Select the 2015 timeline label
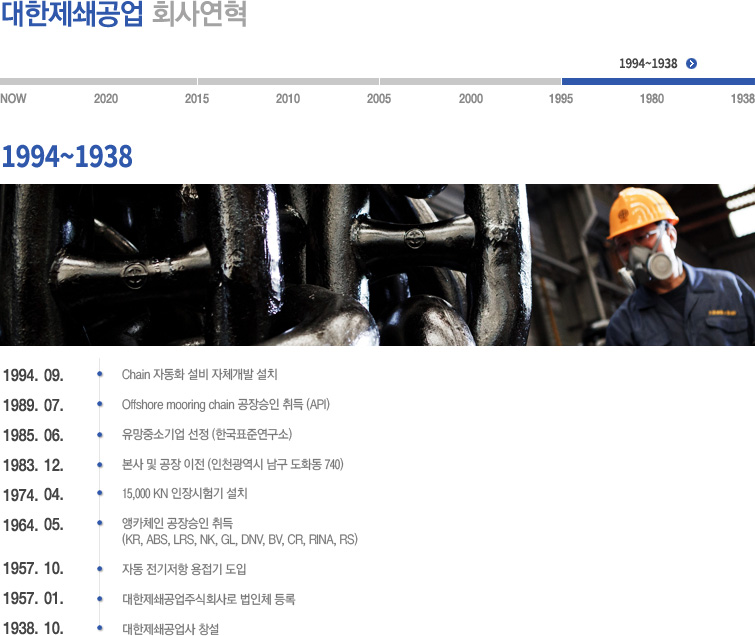The image size is (755, 636). tap(197, 99)
